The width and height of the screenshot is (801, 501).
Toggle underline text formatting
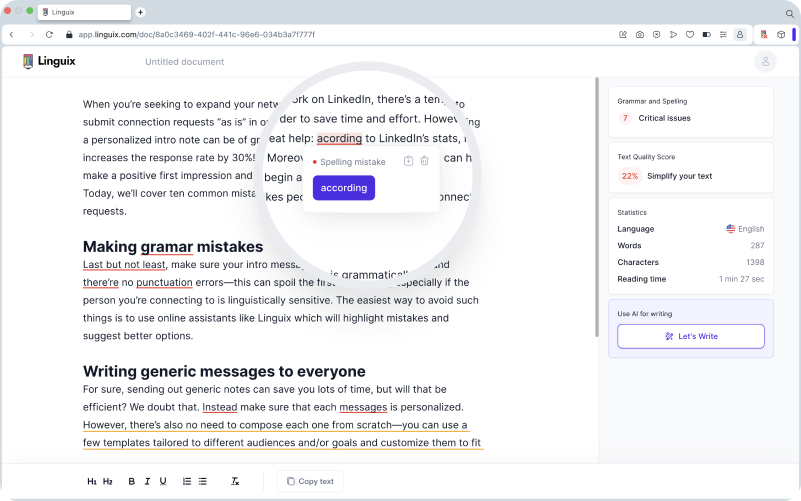coord(163,481)
